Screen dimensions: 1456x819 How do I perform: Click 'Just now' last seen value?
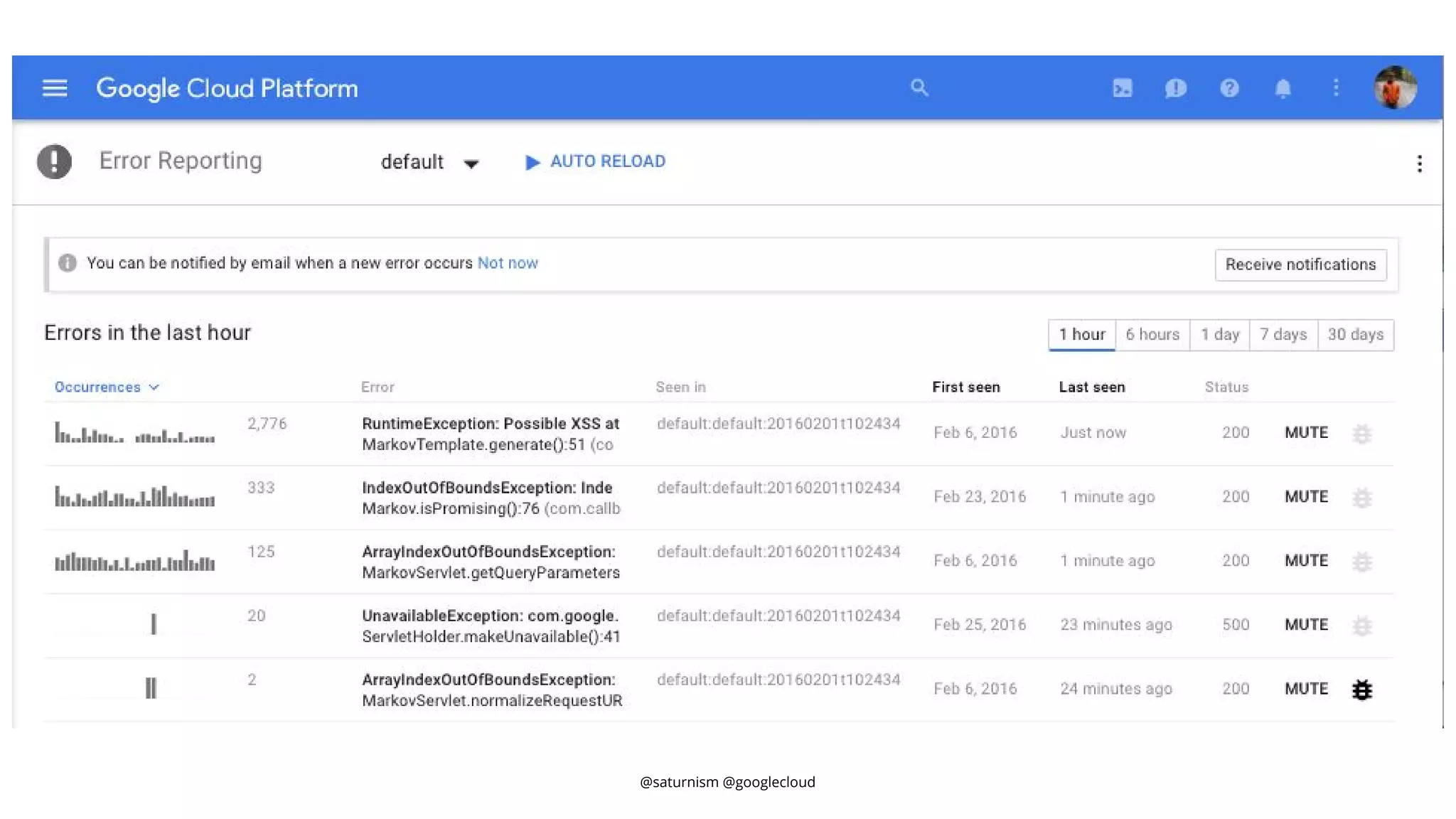[1093, 432]
